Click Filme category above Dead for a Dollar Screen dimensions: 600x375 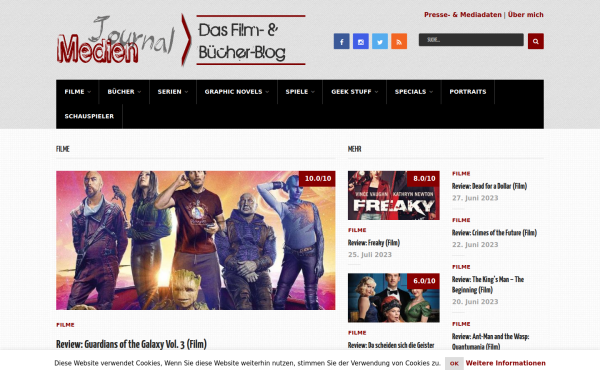point(461,174)
